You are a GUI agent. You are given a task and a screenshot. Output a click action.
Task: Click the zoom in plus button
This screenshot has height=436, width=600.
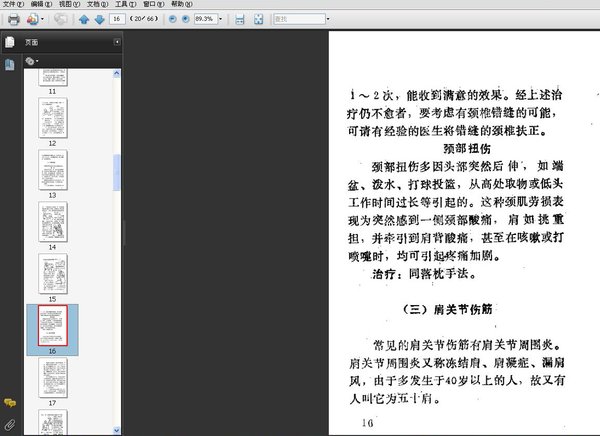(186, 19)
